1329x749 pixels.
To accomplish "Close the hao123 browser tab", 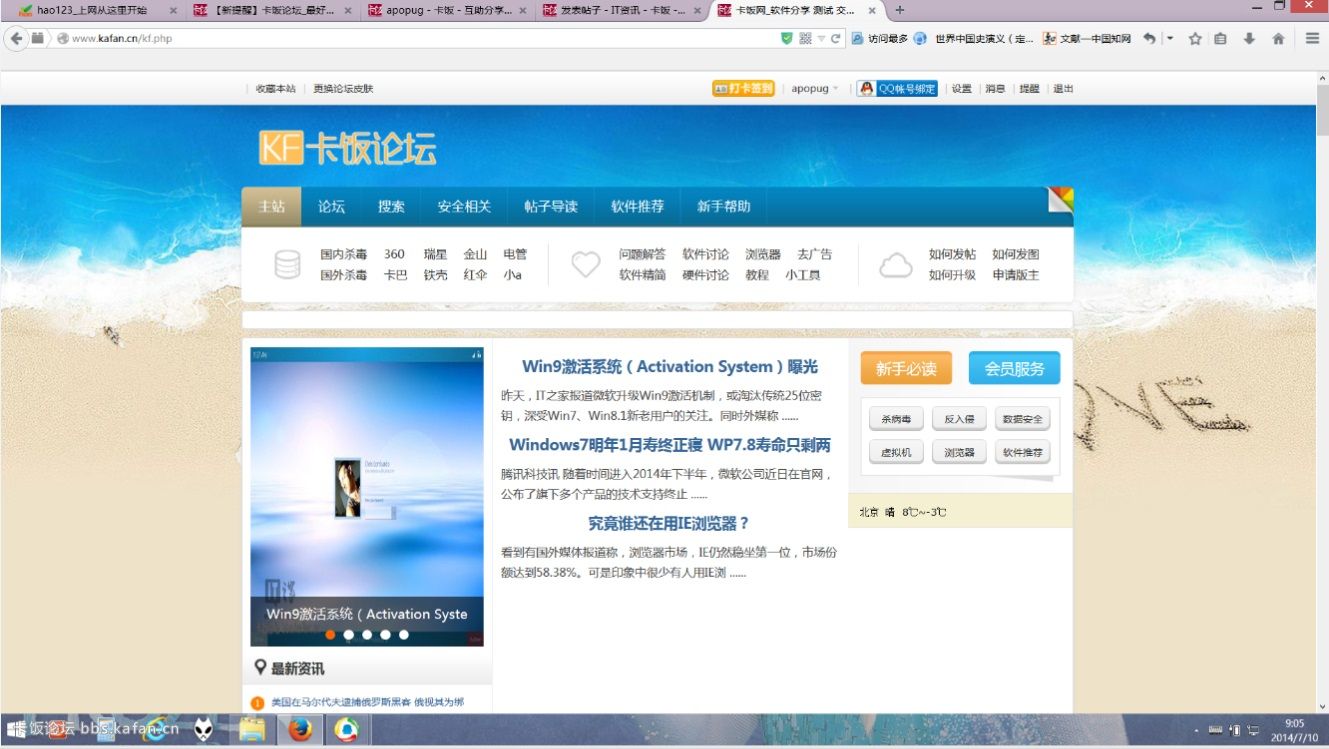I will [173, 10].
